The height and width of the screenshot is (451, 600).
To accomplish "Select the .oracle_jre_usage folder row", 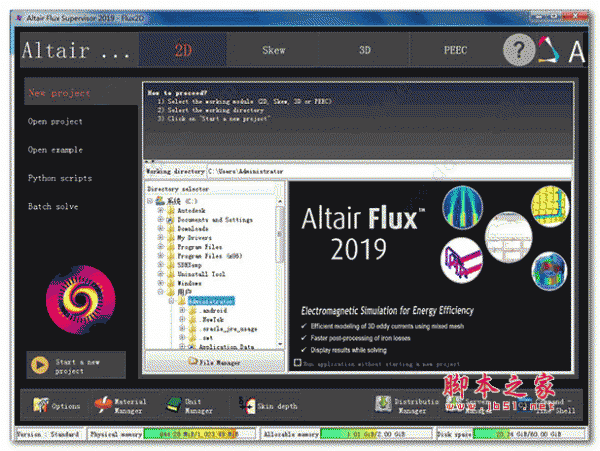I will 228,329.
